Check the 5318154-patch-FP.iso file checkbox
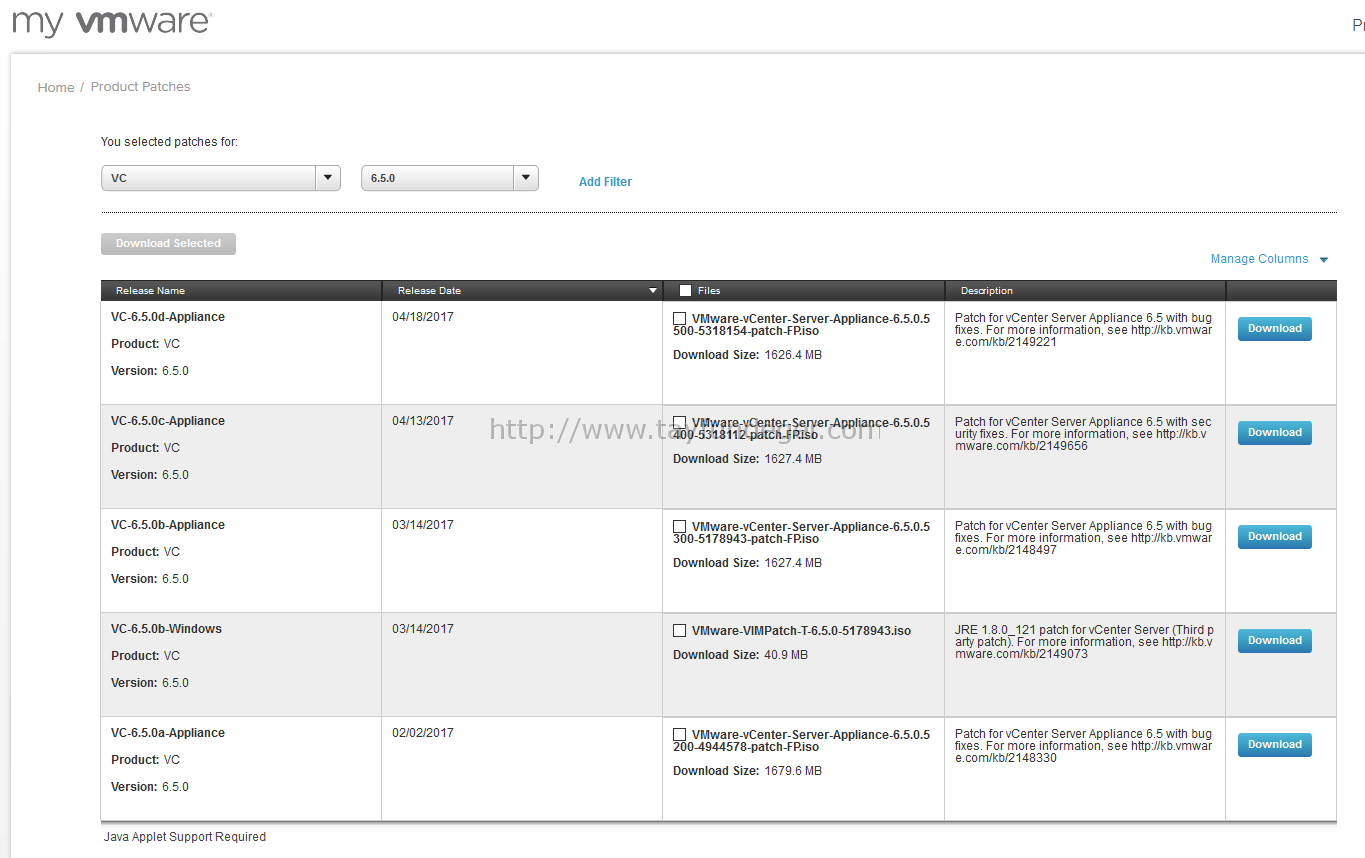 [680, 319]
